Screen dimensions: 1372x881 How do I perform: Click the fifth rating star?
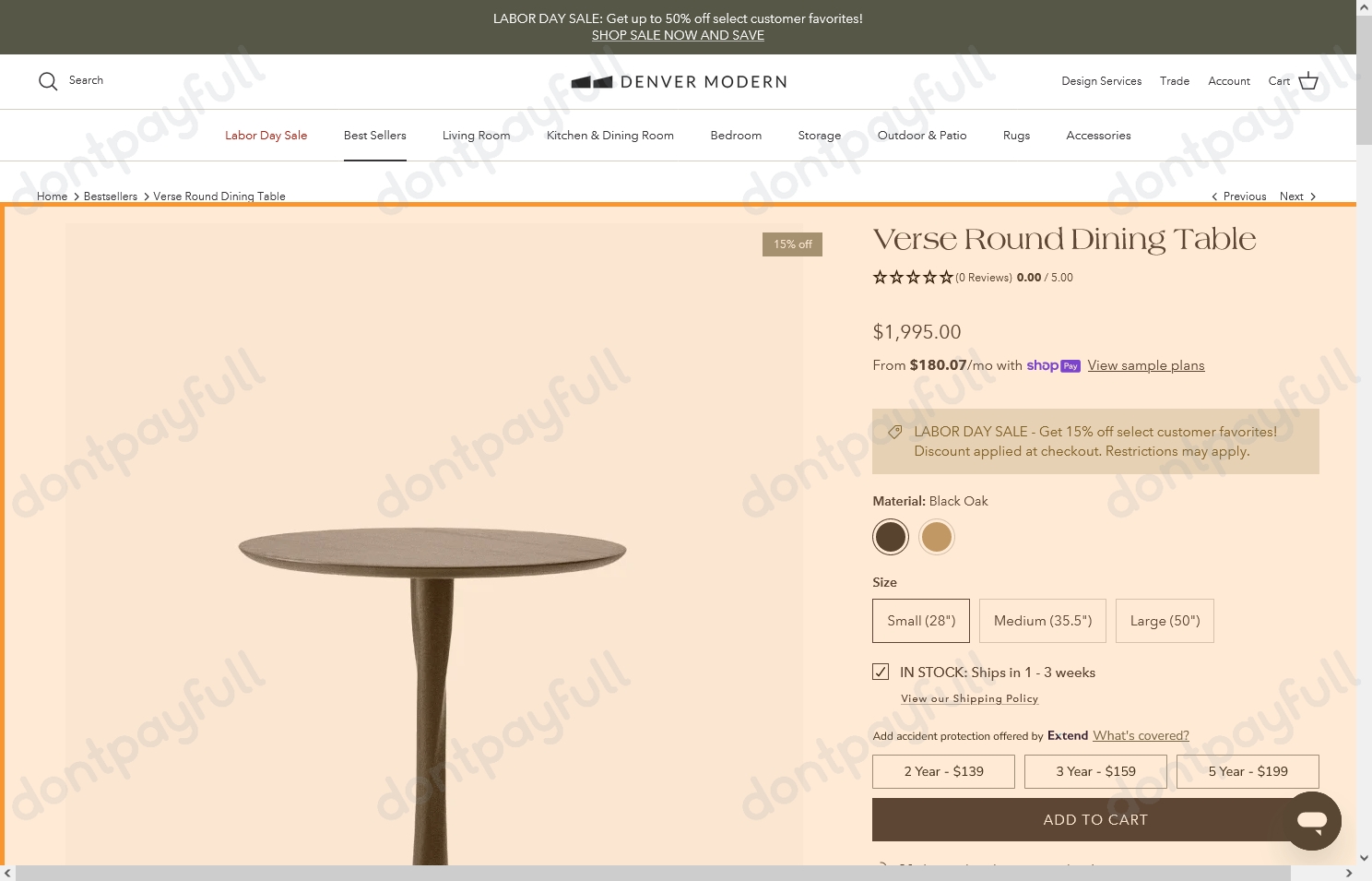point(946,277)
